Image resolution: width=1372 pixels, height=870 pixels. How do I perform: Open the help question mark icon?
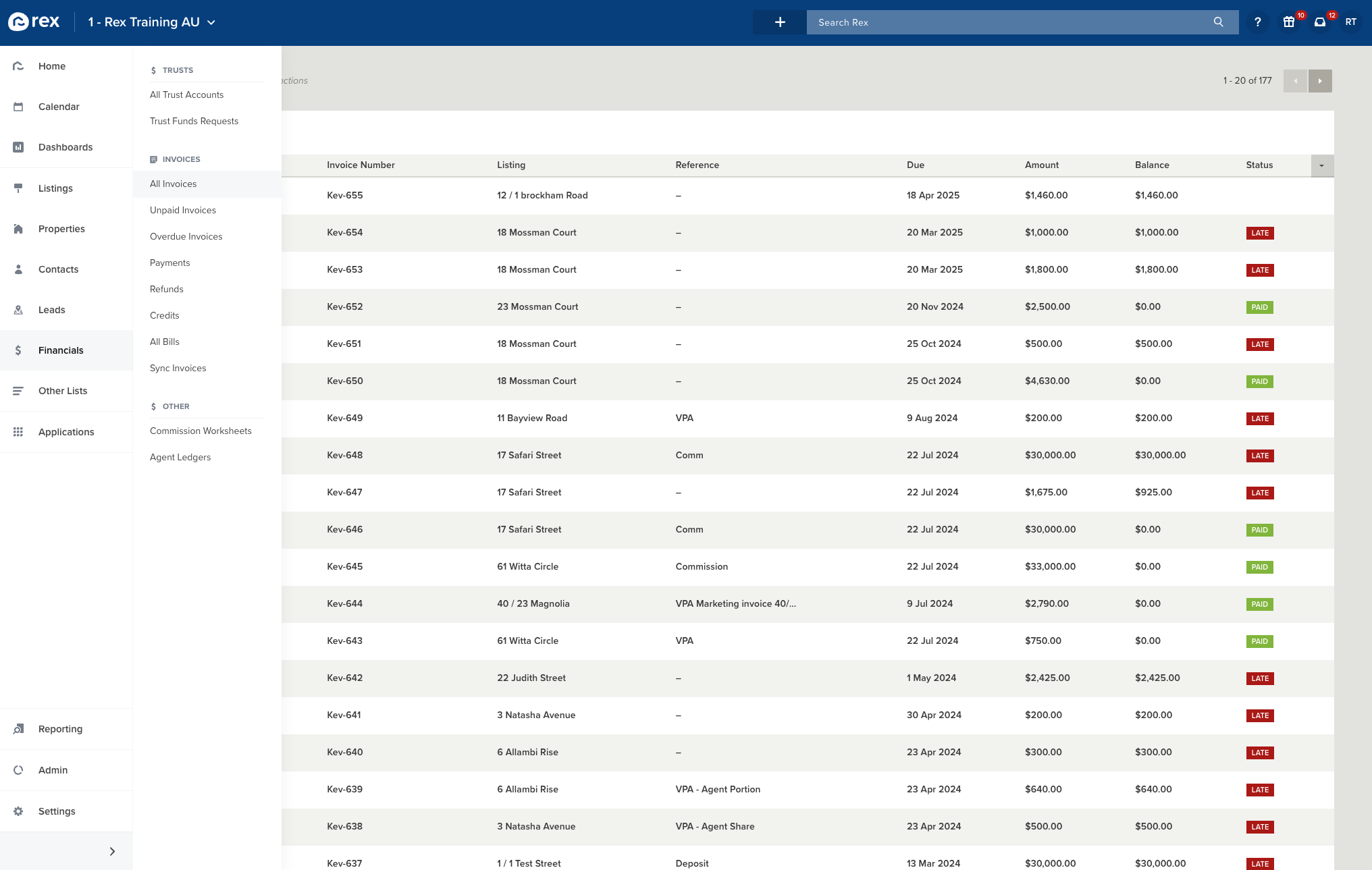tap(1257, 22)
